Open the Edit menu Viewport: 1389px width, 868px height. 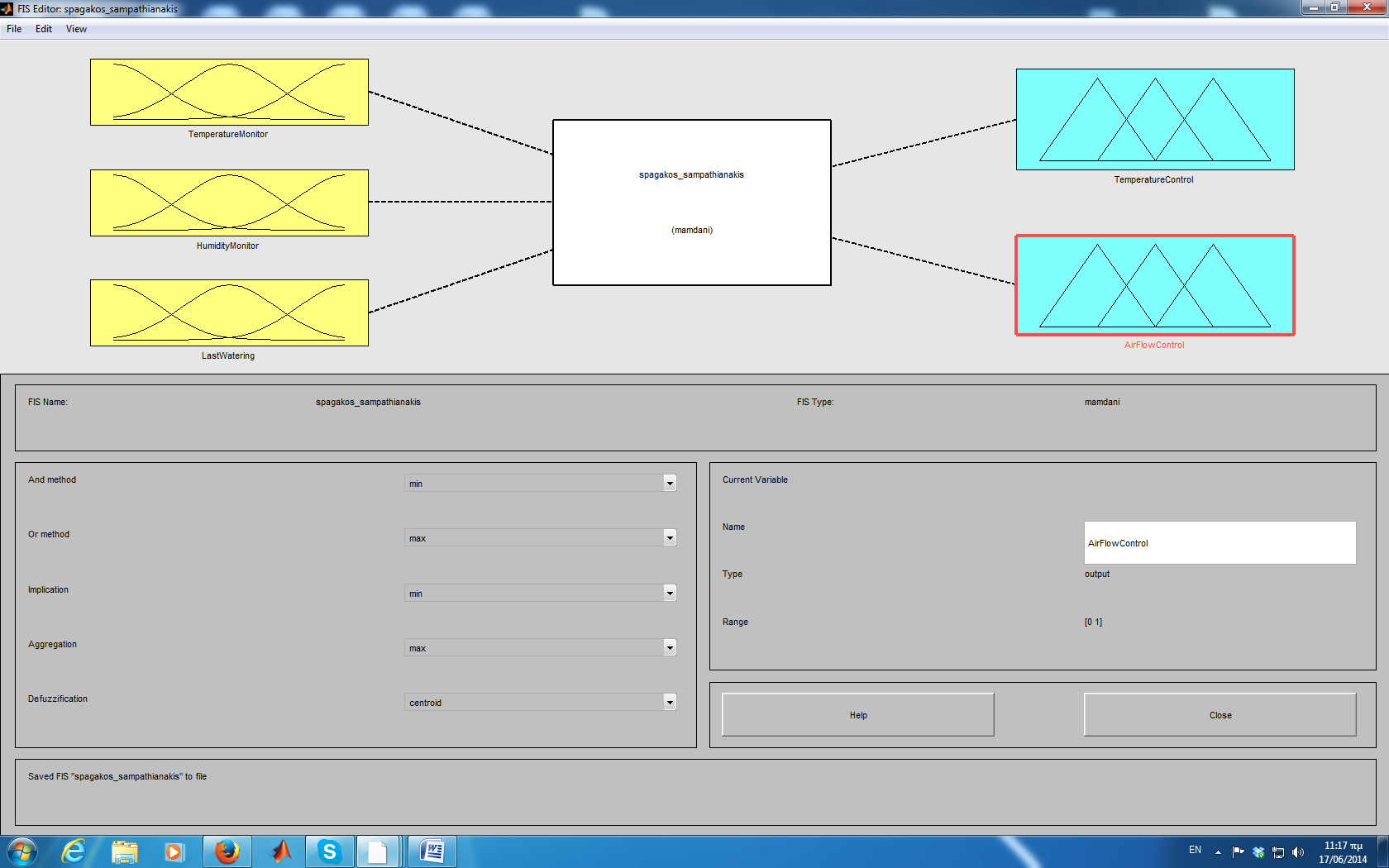click(x=44, y=29)
